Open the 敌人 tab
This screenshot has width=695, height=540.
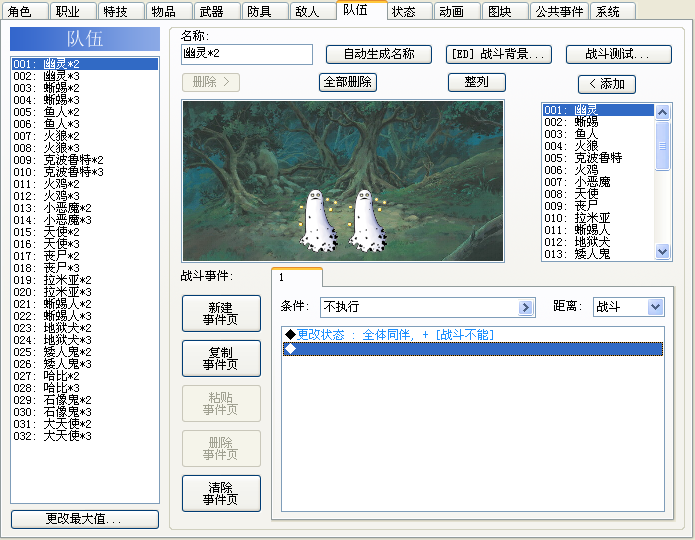[x=312, y=11]
